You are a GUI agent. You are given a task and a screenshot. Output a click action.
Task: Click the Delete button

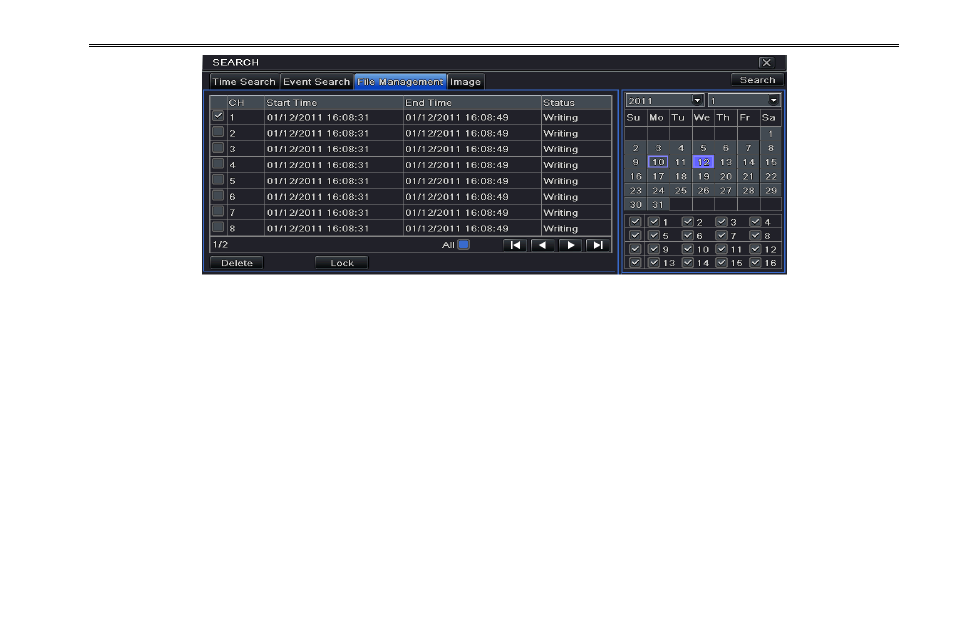(236, 263)
